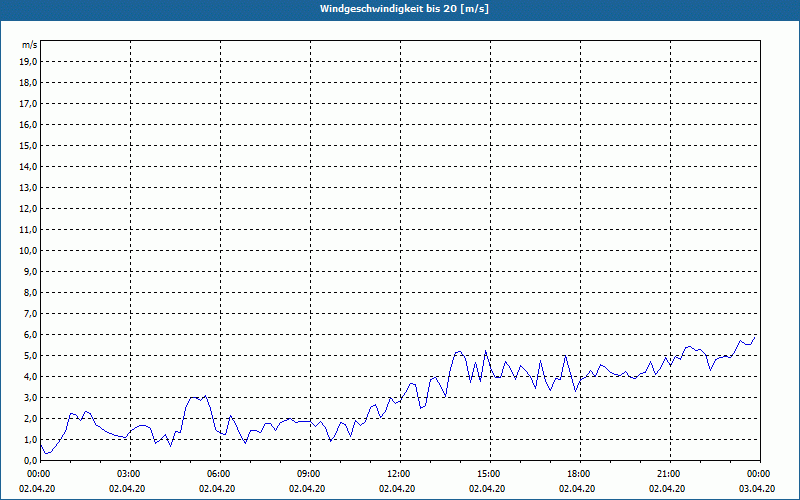Click the 03.04.20 date label

(757, 489)
